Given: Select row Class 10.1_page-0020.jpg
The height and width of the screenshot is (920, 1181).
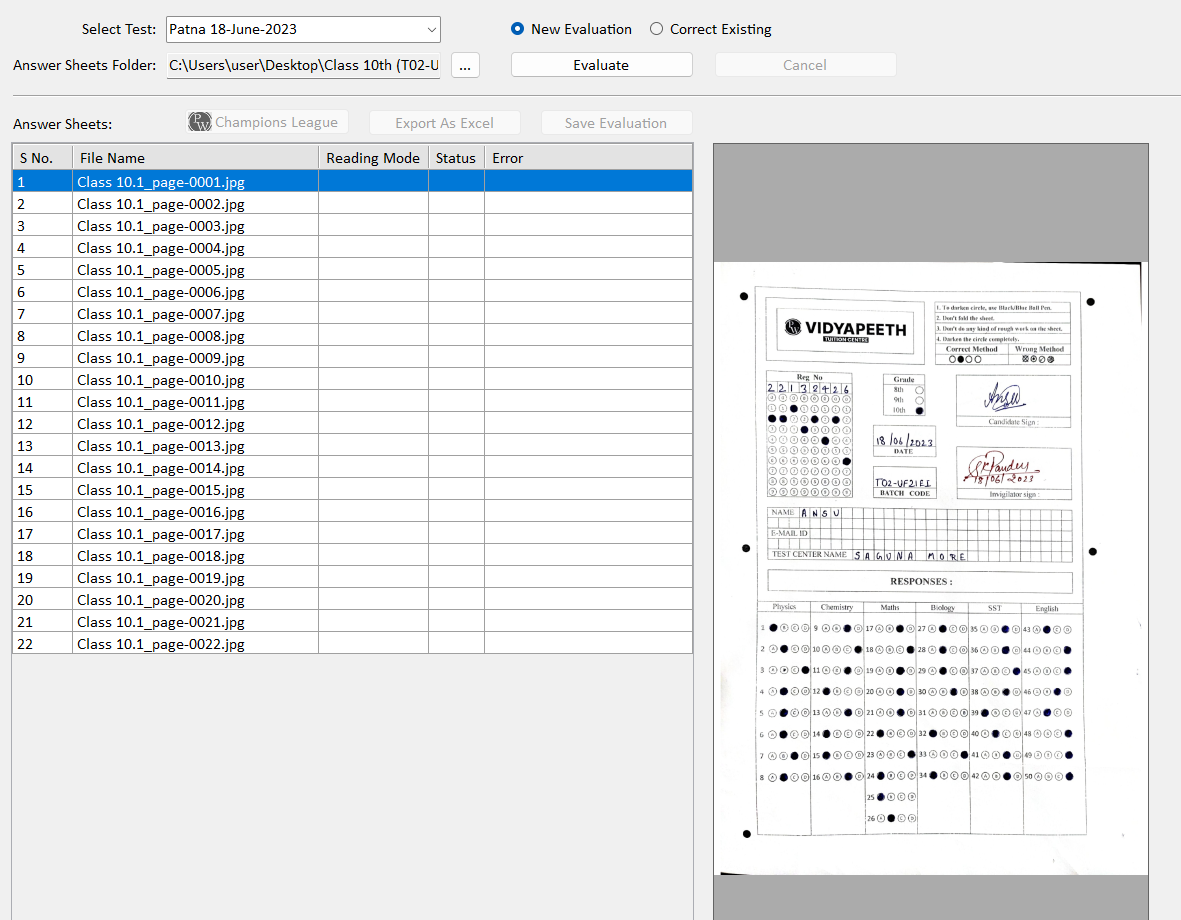Looking at the screenshot, I should (x=352, y=600).
